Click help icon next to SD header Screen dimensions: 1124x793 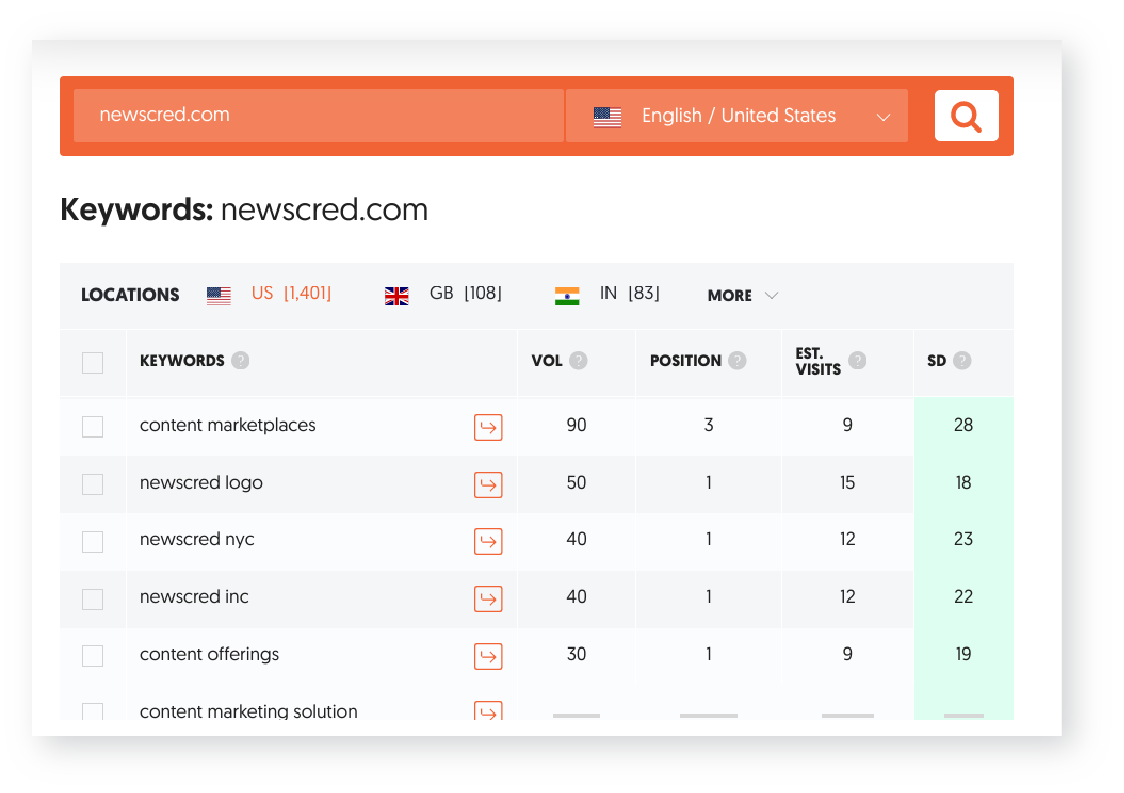tap(962, 361)
